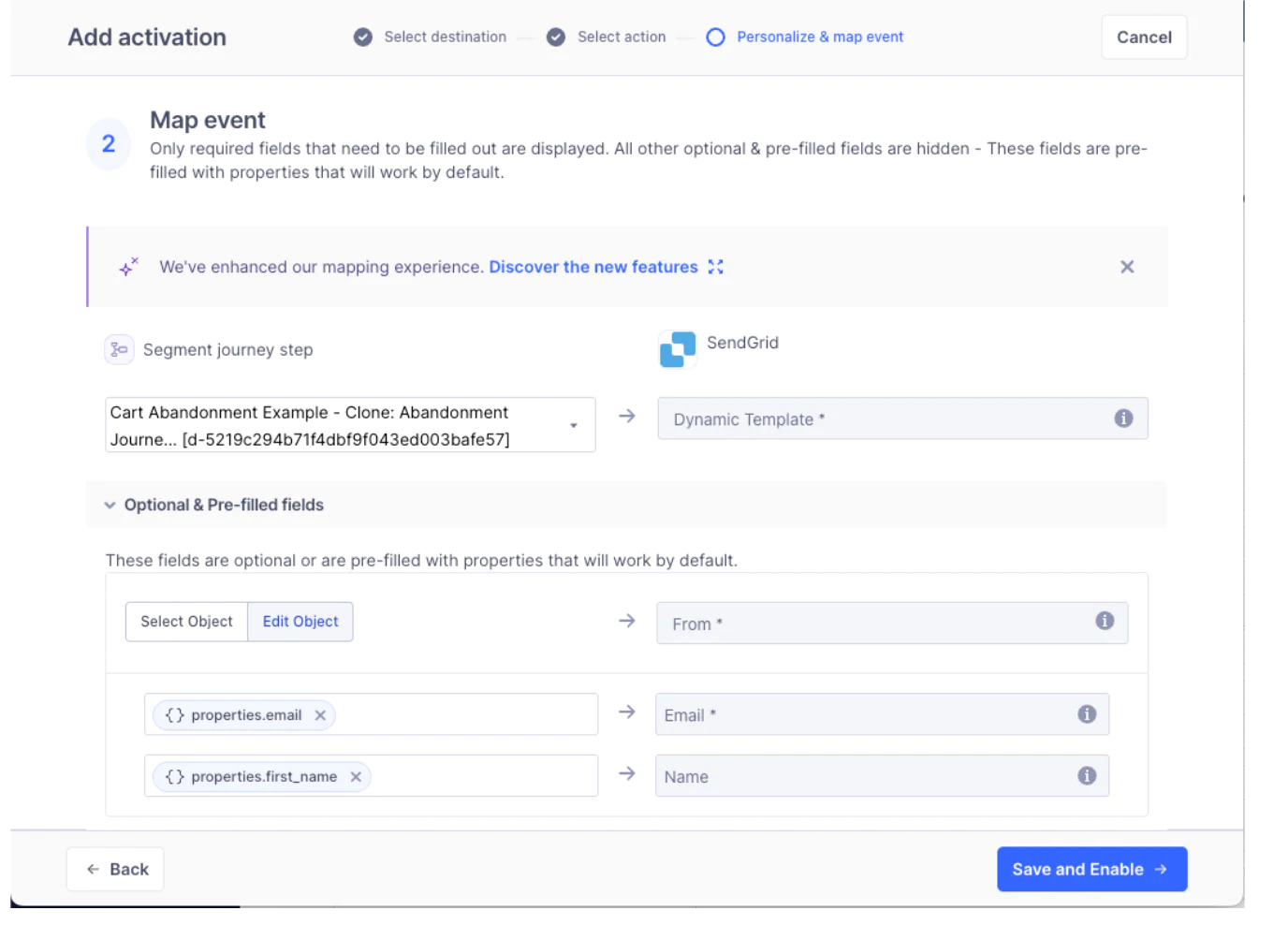Dismiss the enhanced mapping banner

pos(1127,267)
